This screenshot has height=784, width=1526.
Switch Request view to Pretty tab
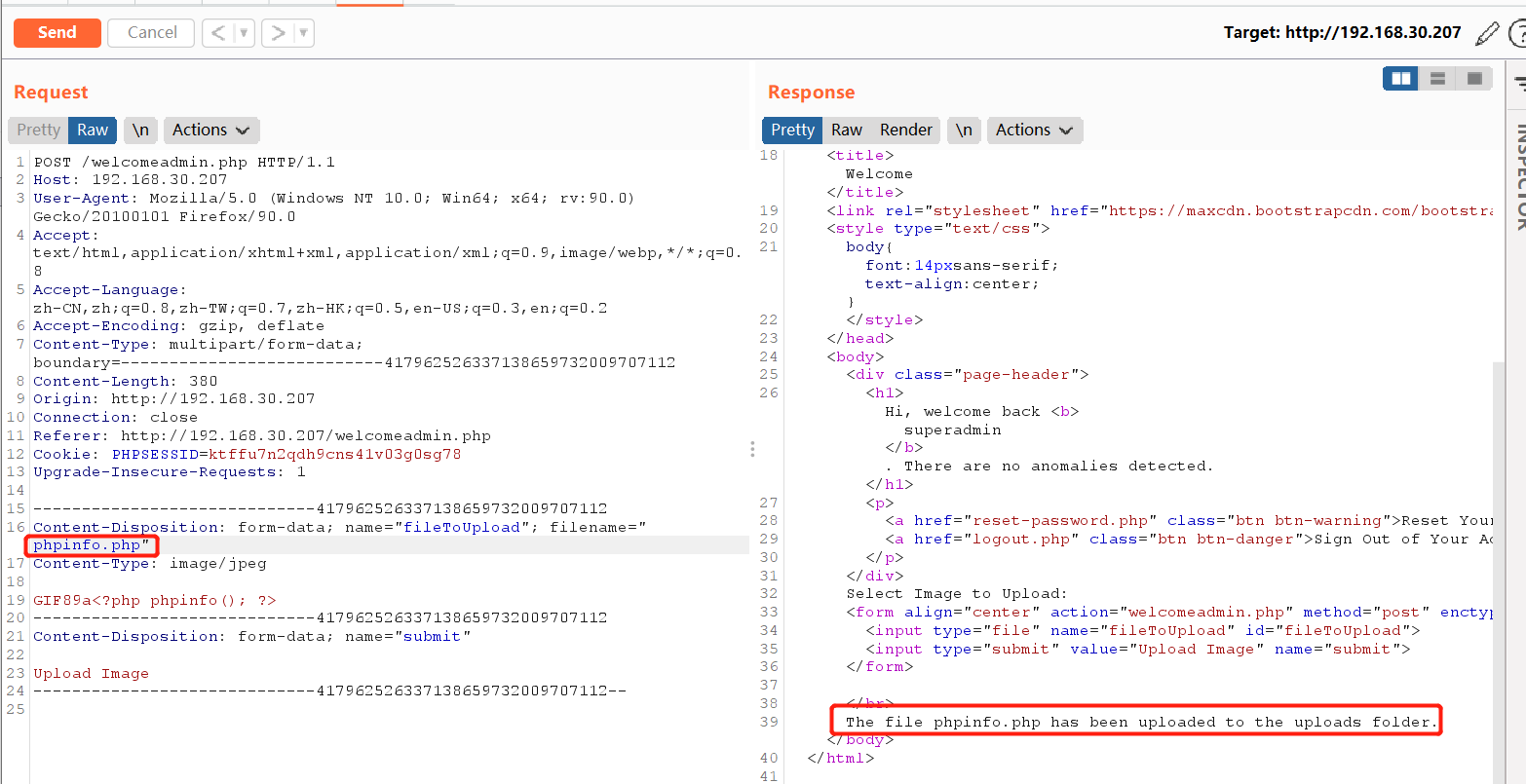pyautogui.click(x=39, y=130)
